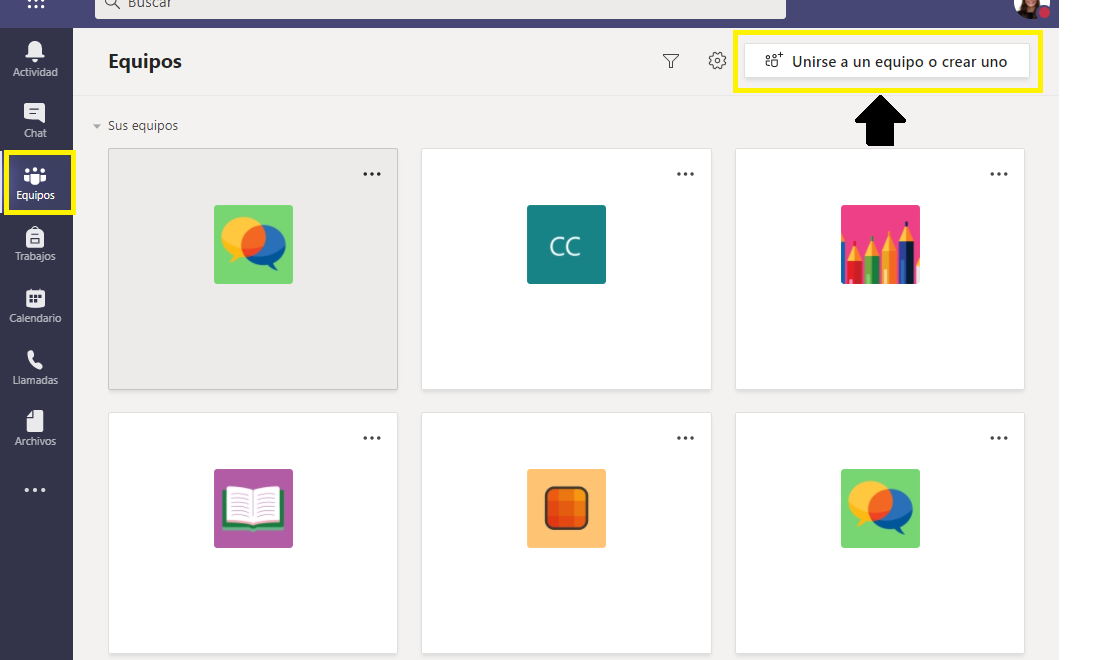This screenshot has height=660, width=1094.
Task: Open the purple open-book team avatar
Action: (253, 508)
